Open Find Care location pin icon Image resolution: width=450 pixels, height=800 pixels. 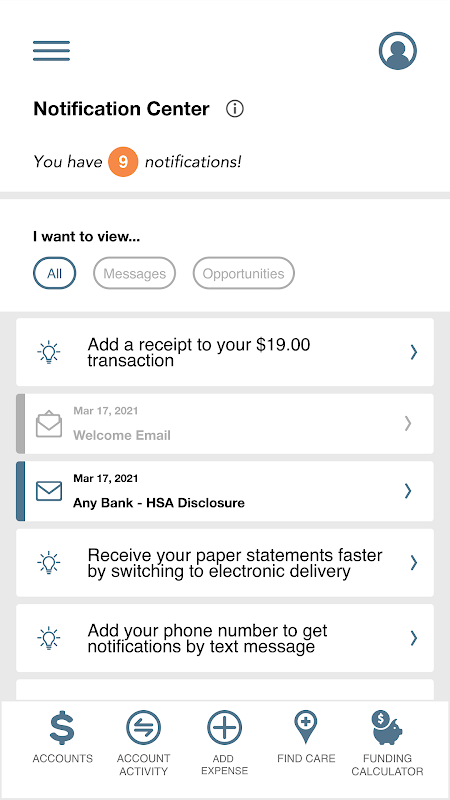(x=306, y=728)
